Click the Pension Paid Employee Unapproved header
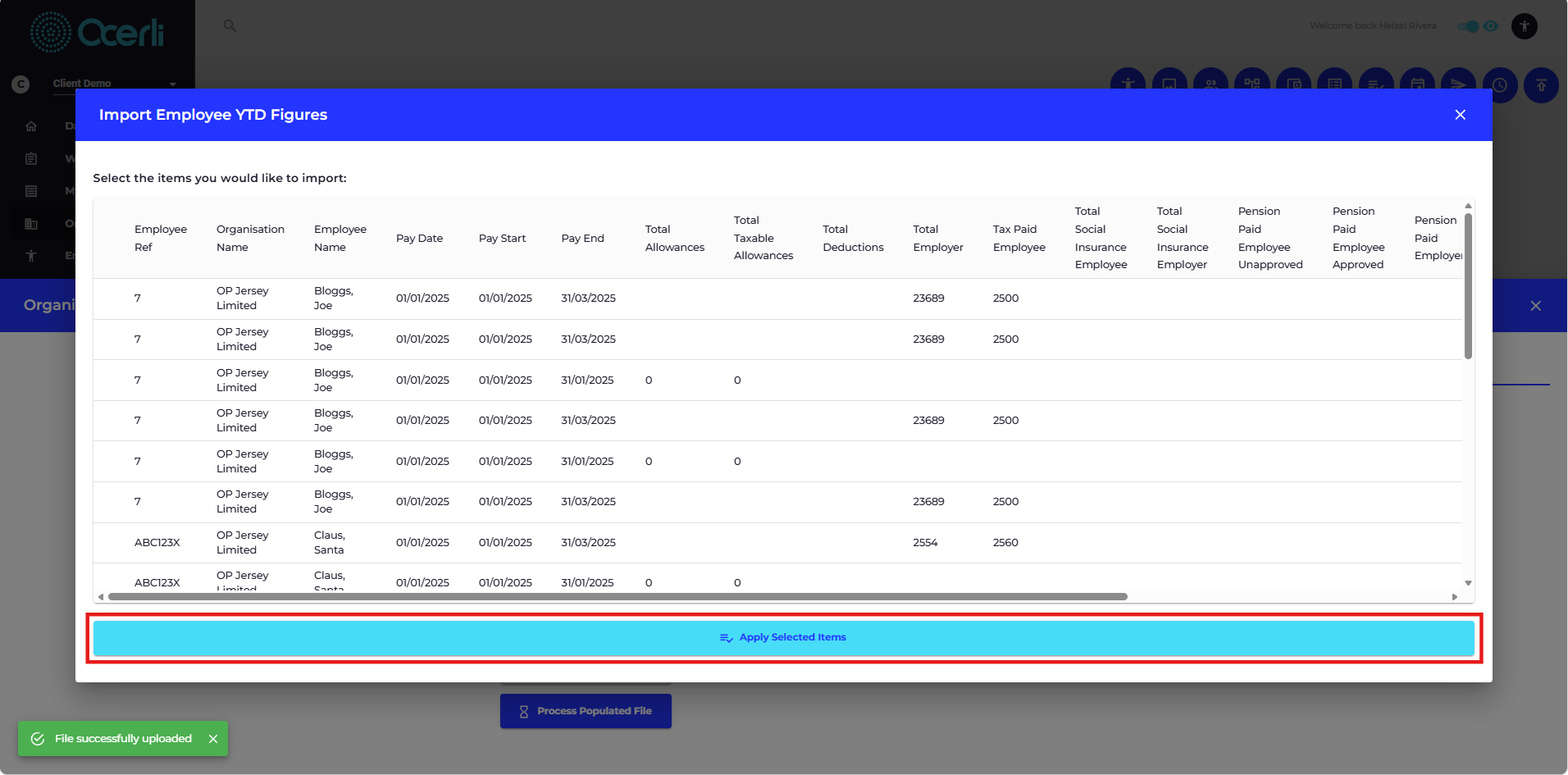This screenshot has height=775, width=1568. (1270, 238)
